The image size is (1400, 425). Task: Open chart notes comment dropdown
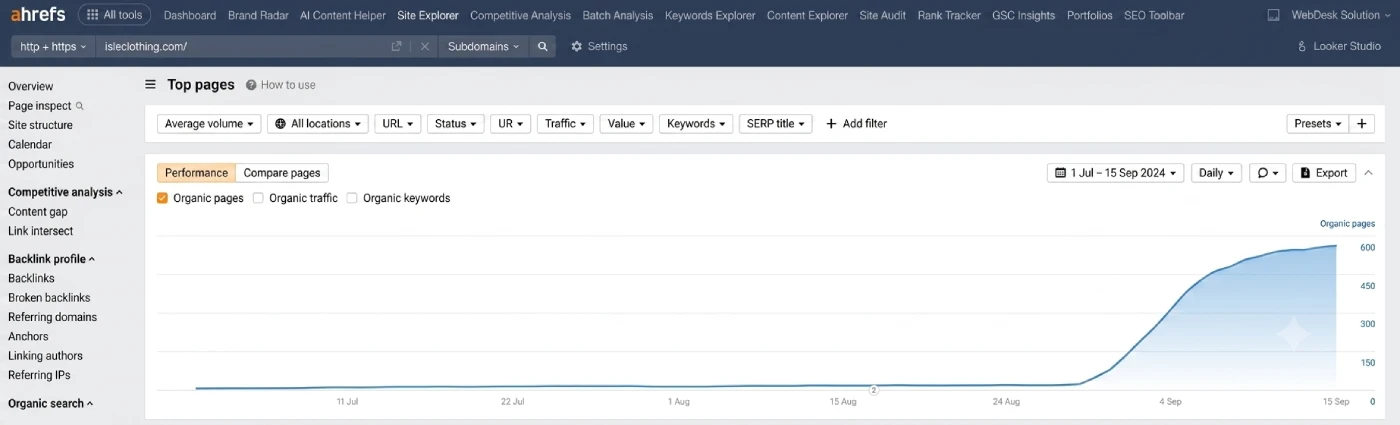click(x=1267, y=173)
